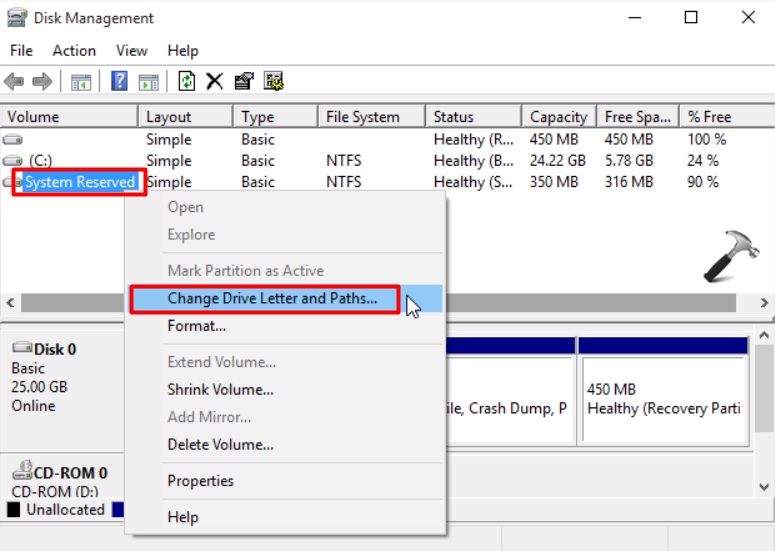Click the Forward arrow toolbar icon
This screenshot has height=551, width=775.
(x=43, y=81)
